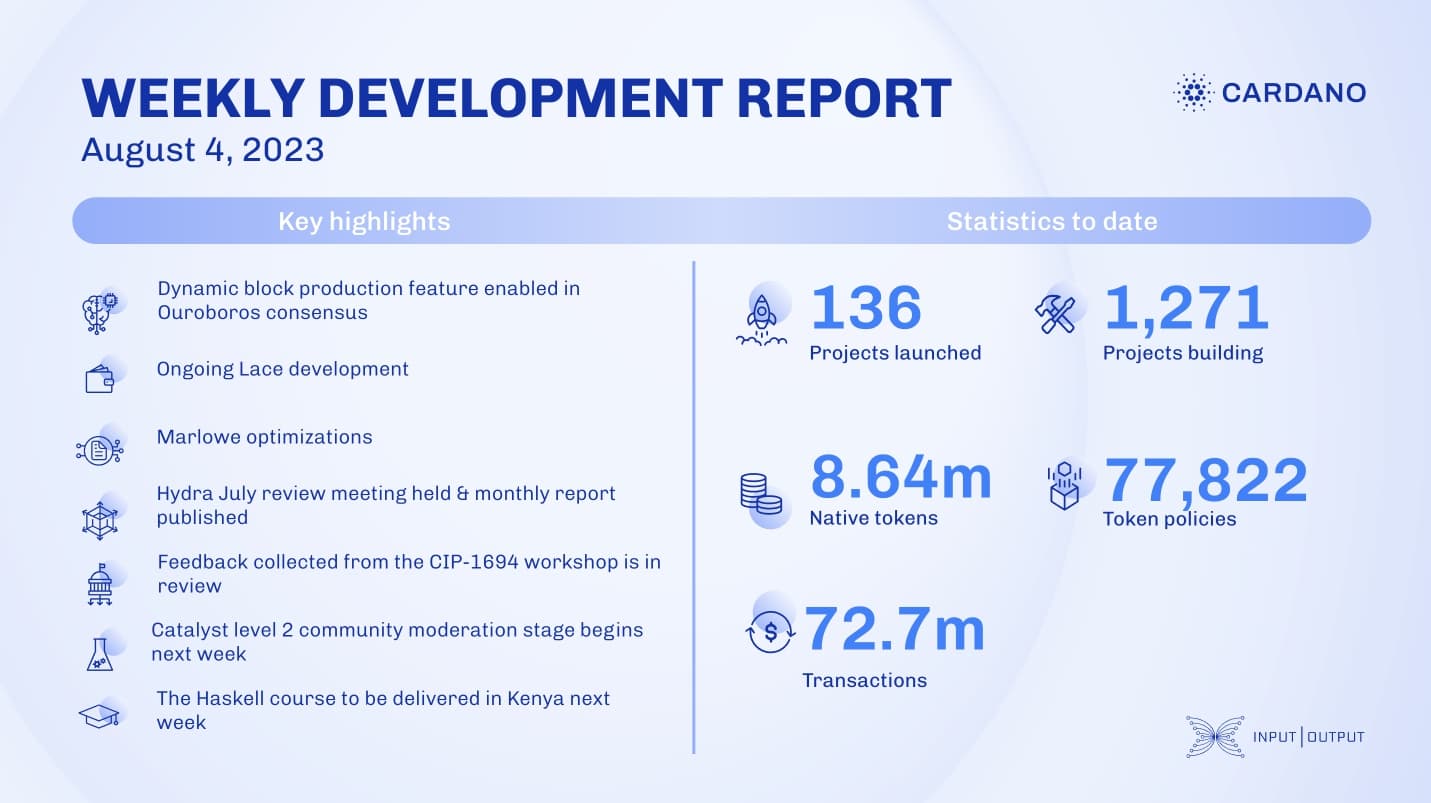The image size is (1431, 803).
Task: Click the Statistics to date header
Action: point(1052,221)
